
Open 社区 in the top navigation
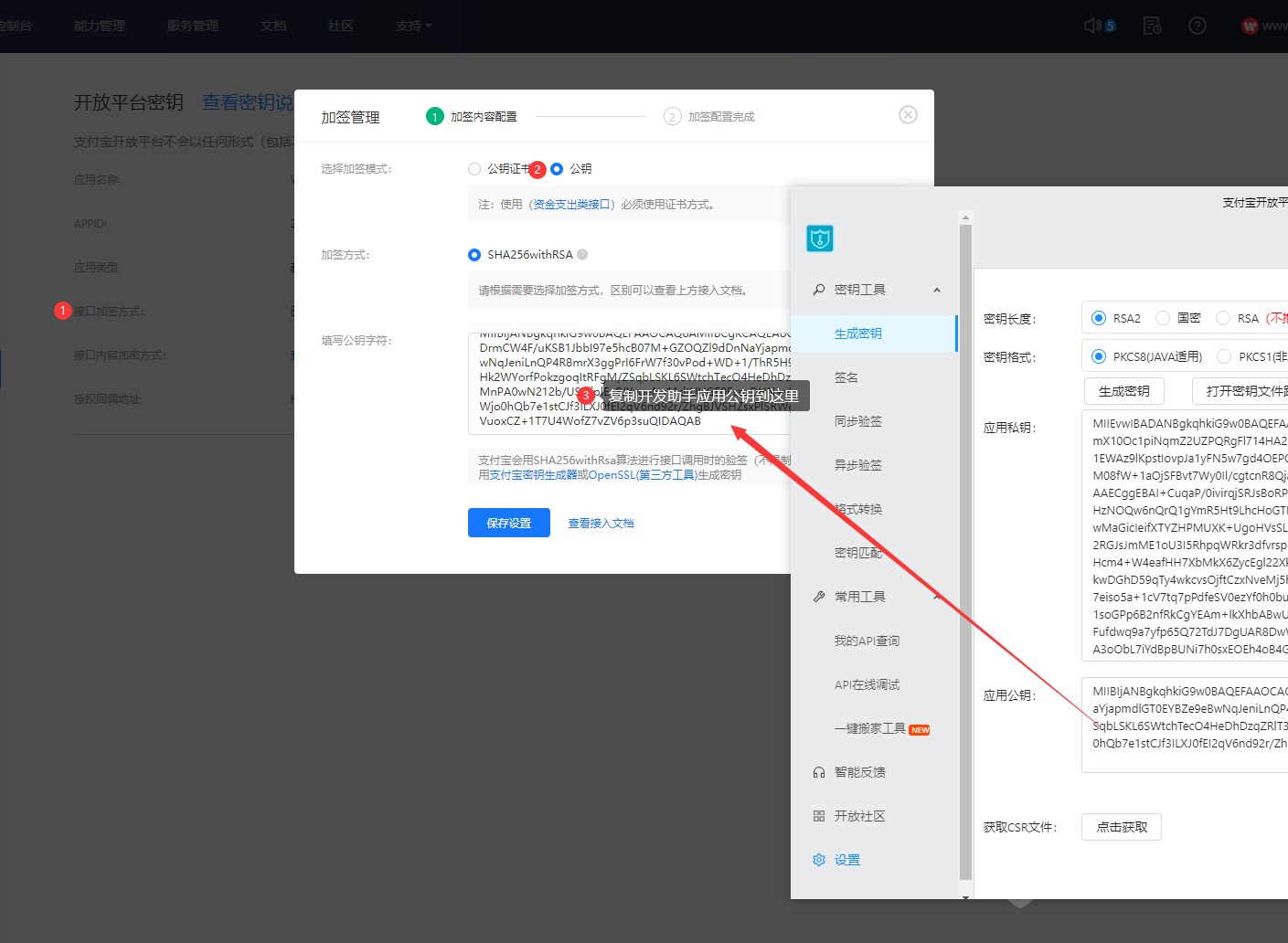point(341,26)
